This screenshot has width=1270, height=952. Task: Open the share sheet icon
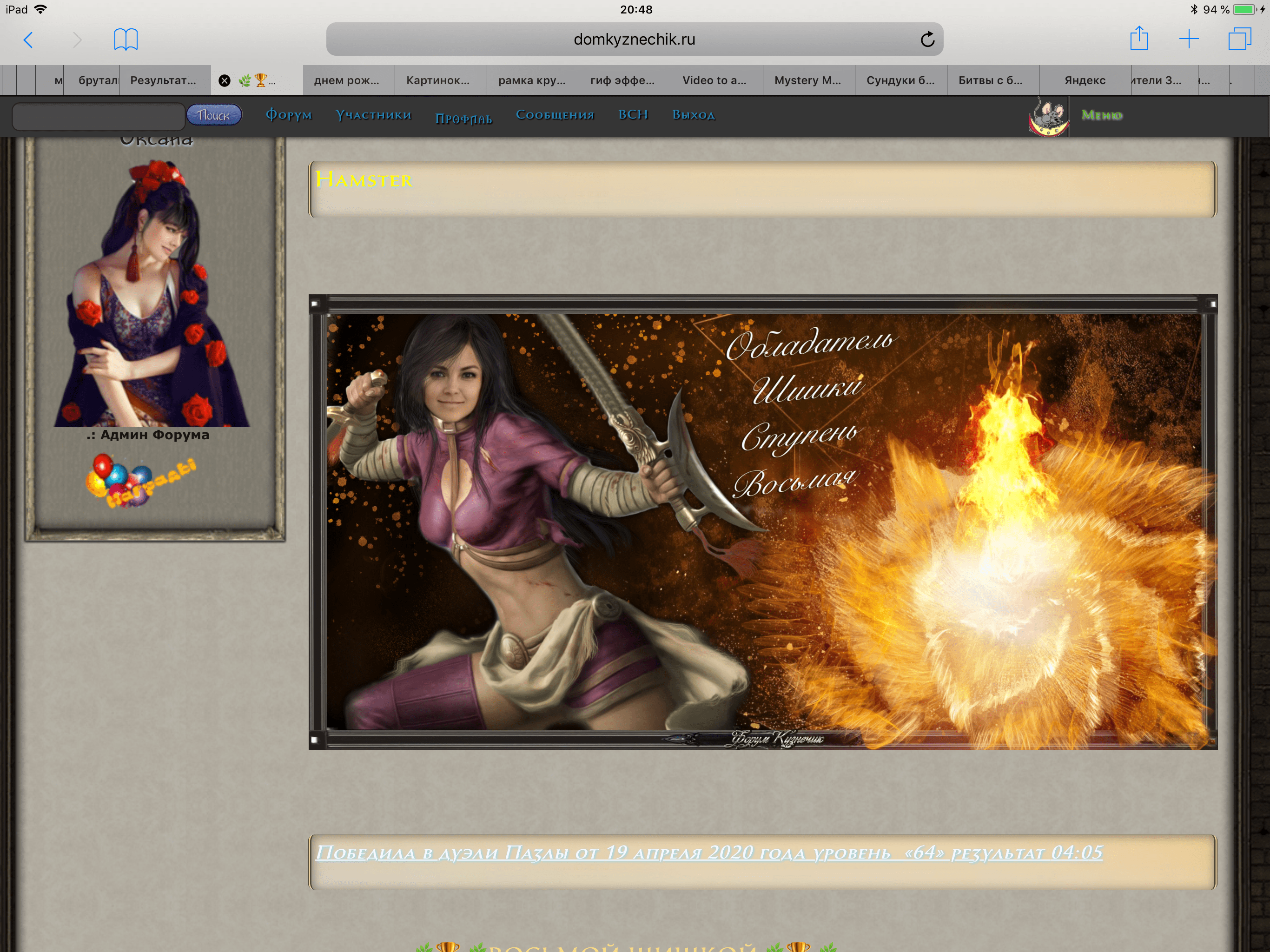(1139, 39)
